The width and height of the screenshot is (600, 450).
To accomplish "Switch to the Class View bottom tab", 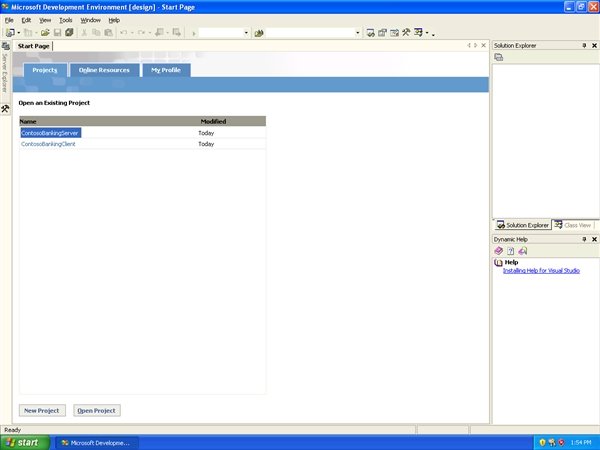I will [x=573, y=225].
